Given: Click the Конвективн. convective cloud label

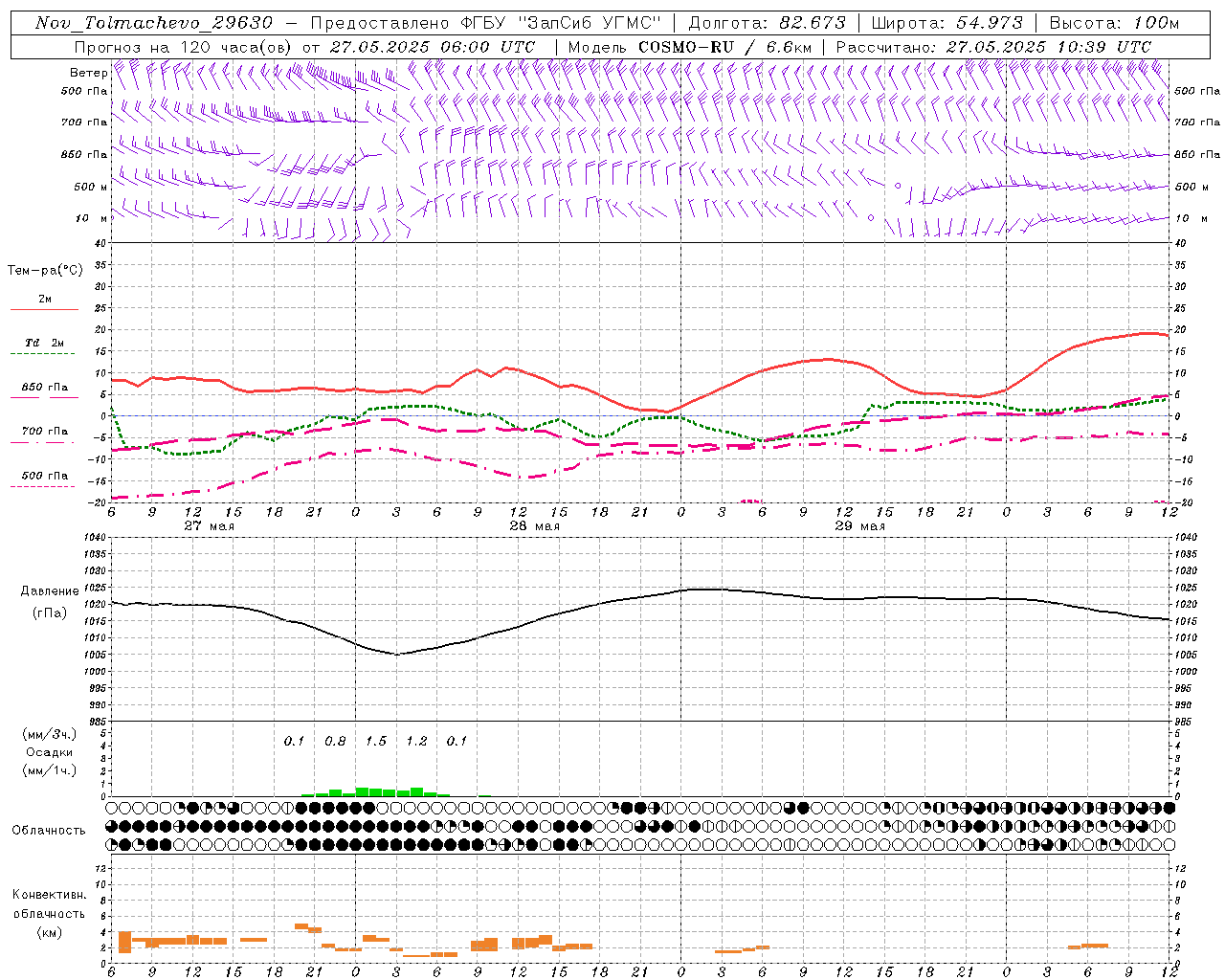Looking at the screenshot, I should (x=49, y=895).
